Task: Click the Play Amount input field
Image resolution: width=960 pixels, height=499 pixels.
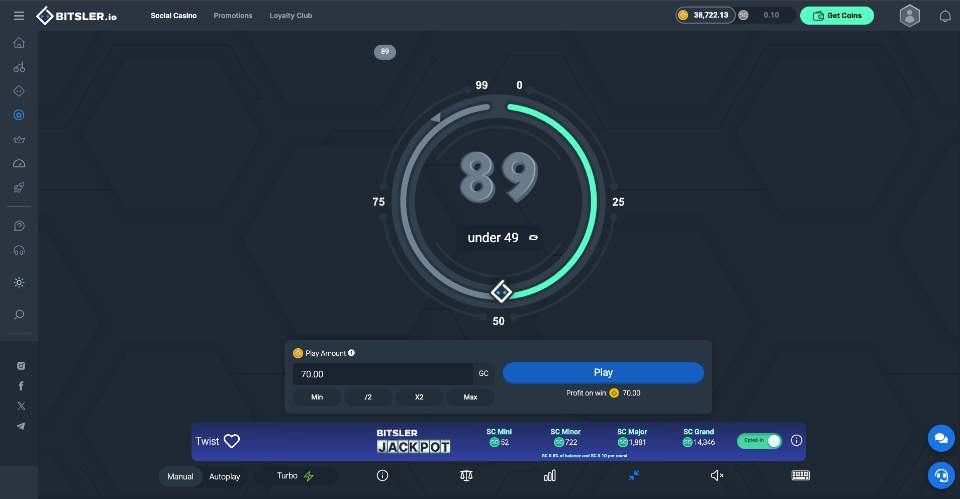Action: click(383, 373)
